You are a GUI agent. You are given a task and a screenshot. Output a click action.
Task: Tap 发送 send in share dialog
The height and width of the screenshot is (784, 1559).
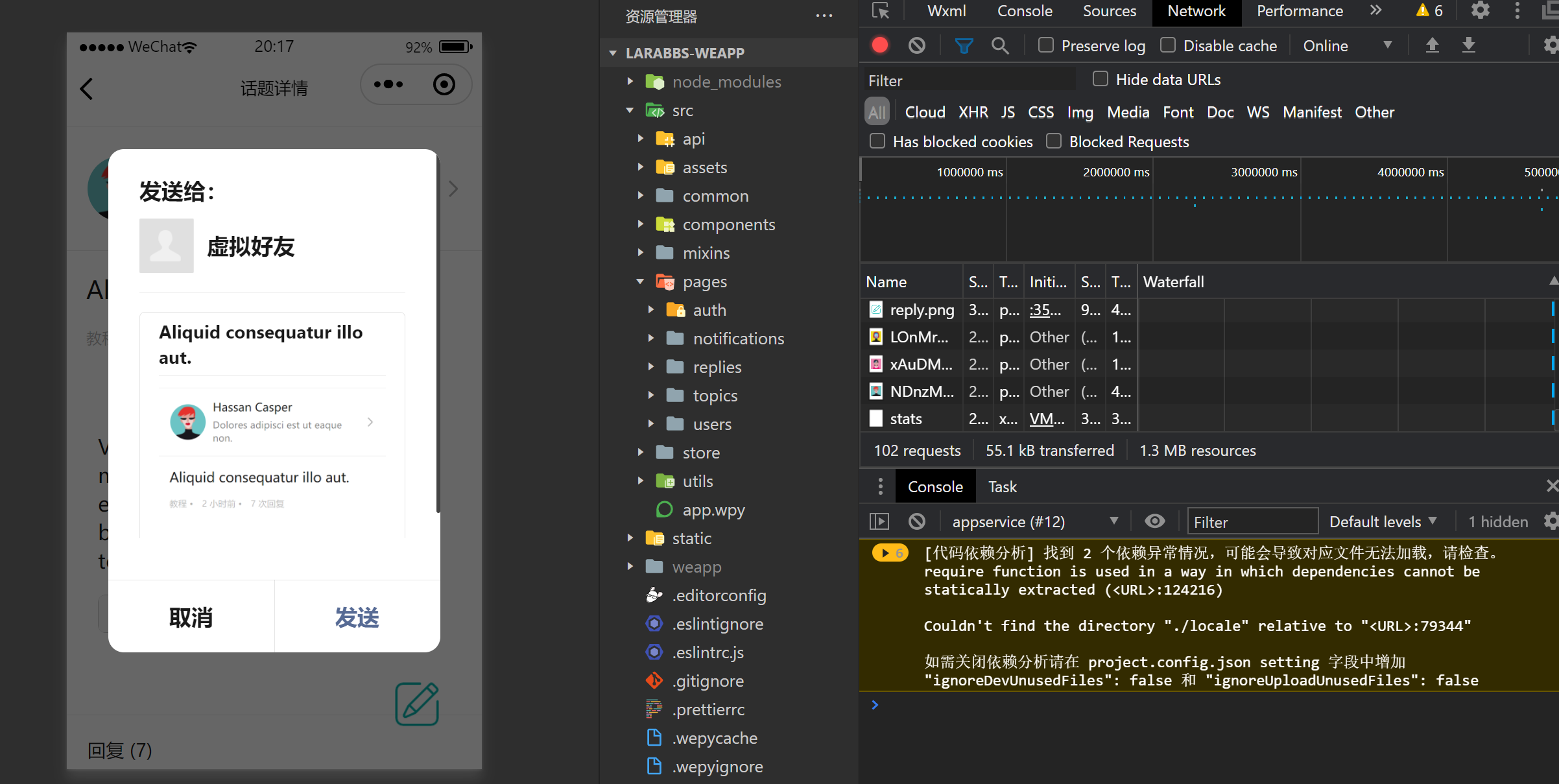coord(357,617)
